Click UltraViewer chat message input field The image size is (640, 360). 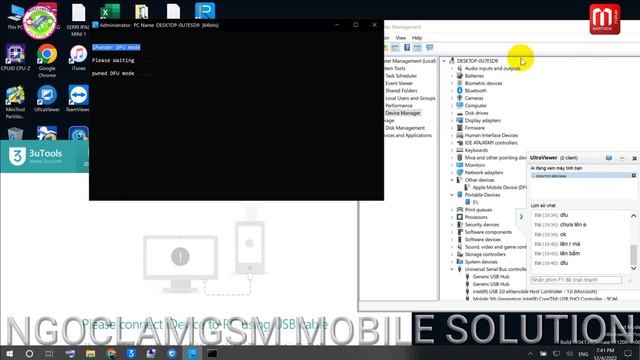576,280
